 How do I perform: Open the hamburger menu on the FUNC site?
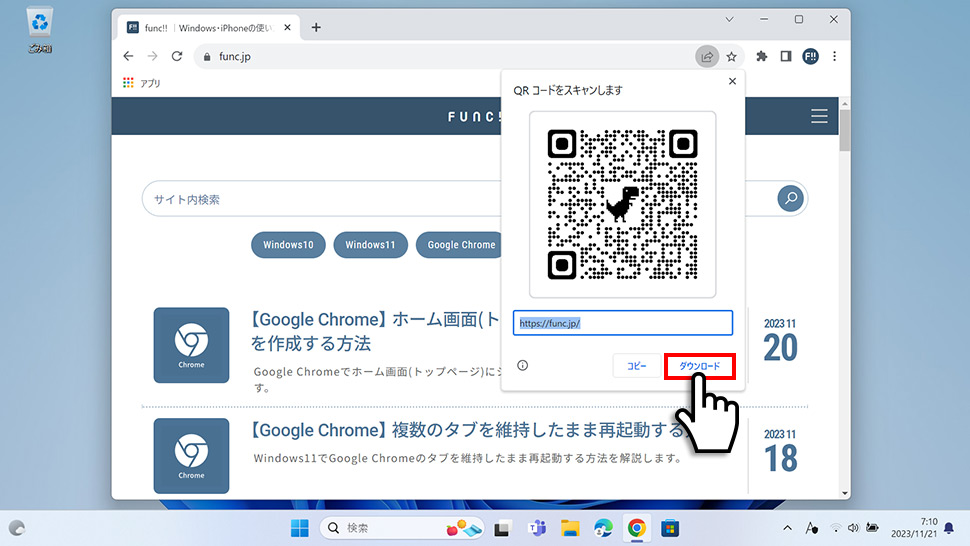click(819, 116)
